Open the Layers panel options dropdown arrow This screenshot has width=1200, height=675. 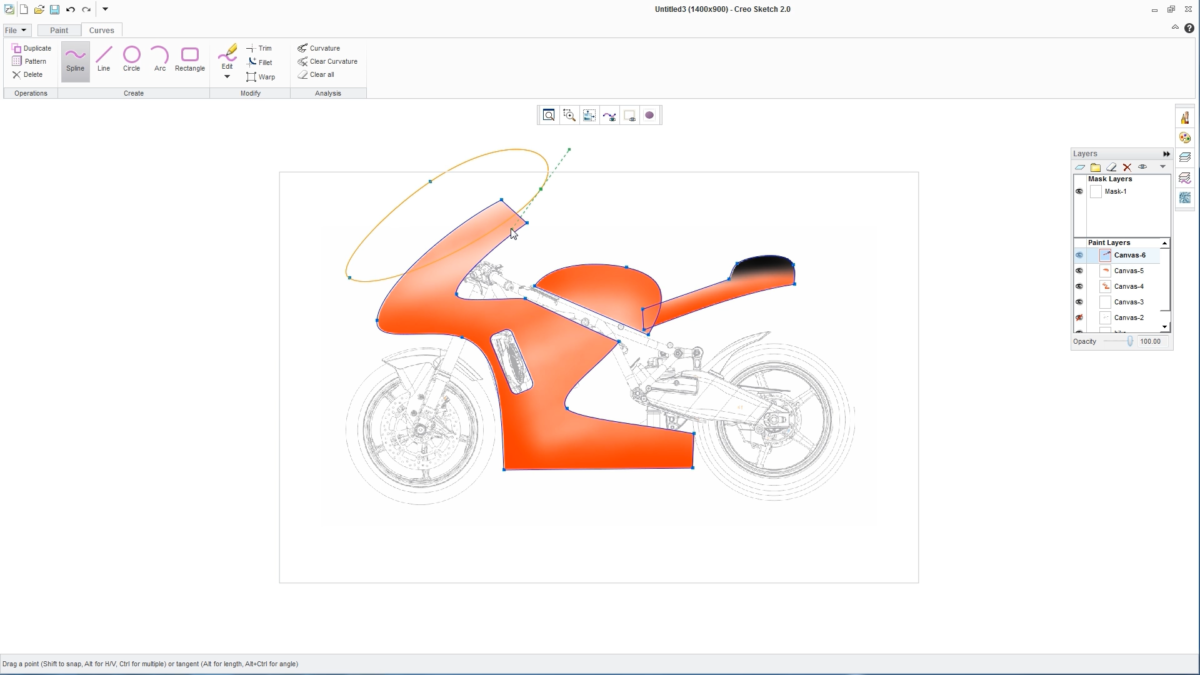(x=1162, y=167)
